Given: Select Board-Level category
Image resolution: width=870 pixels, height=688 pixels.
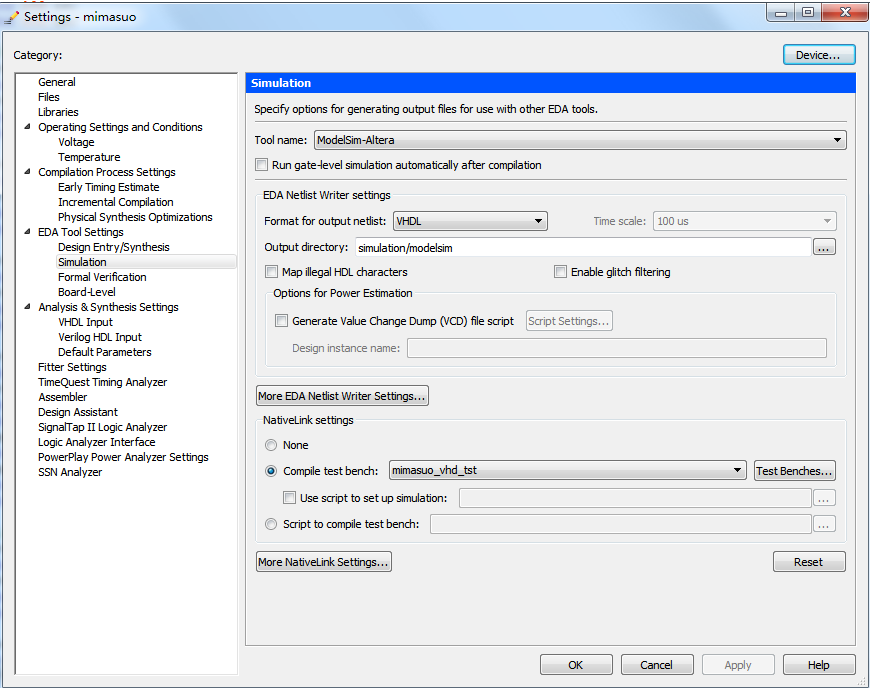Looking at the screenshot, I should click(x=87, y=292).
